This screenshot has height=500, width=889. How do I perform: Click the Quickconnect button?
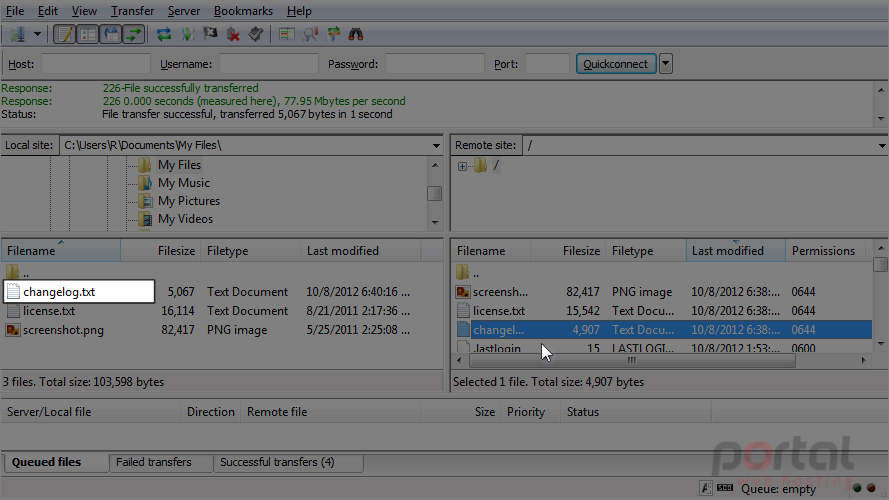click(616, 63)
